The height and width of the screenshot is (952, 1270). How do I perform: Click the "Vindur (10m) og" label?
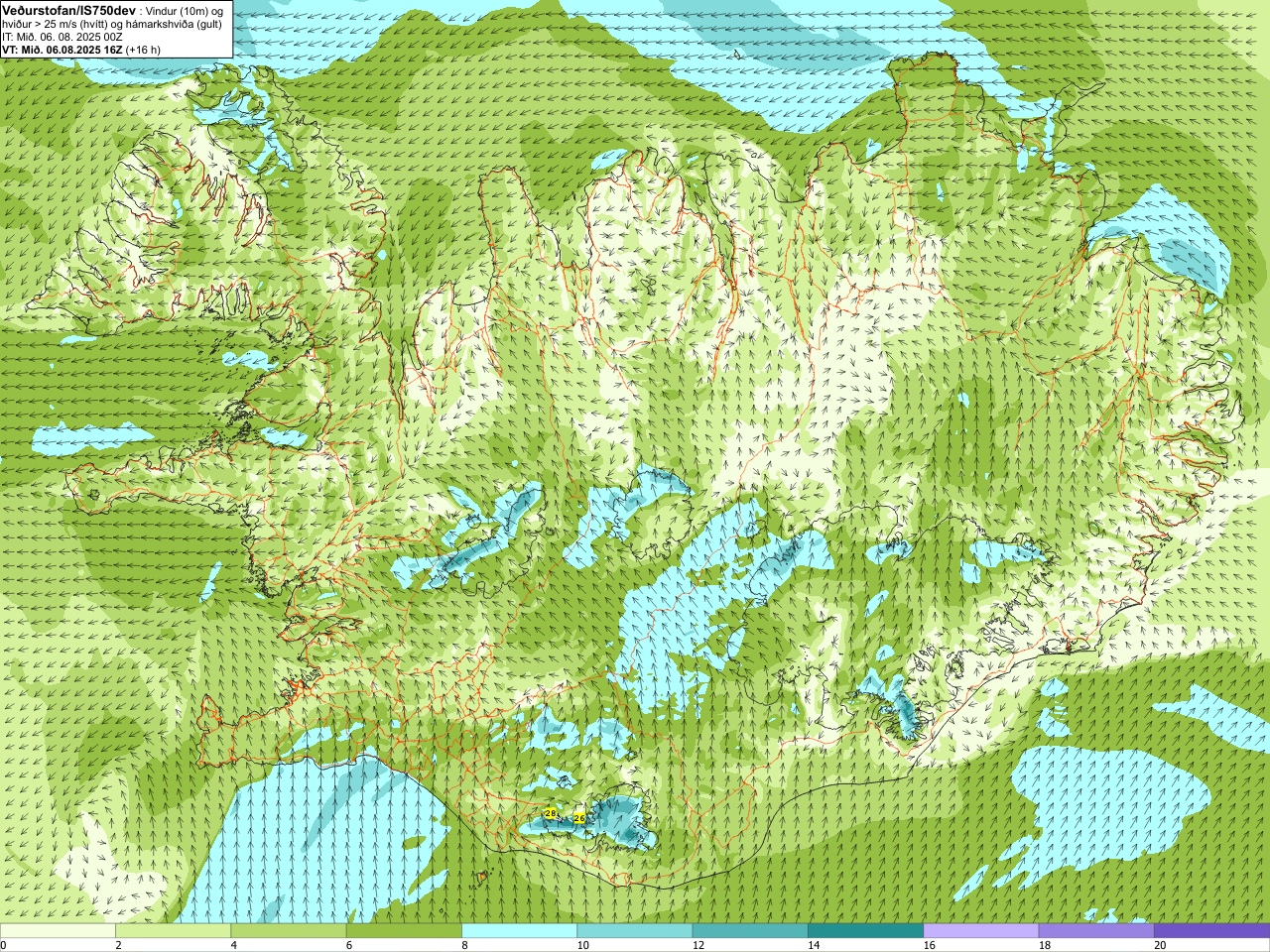(185, 10)
